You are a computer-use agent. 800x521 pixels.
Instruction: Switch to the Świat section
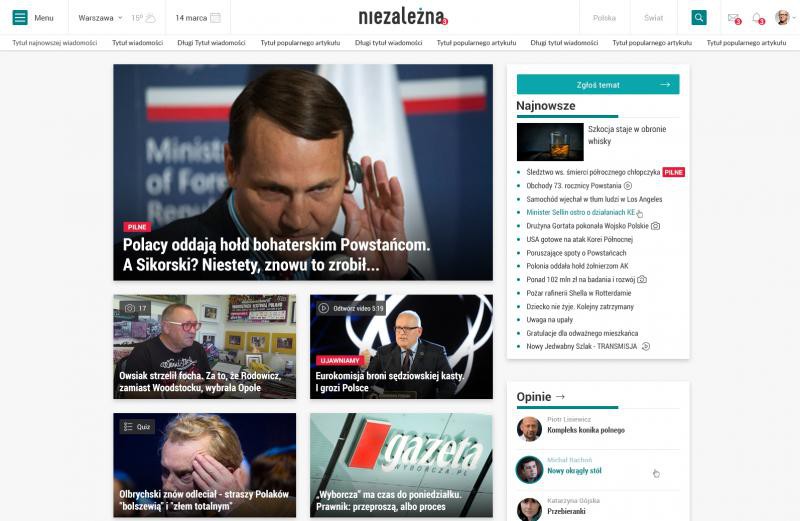click(654, 18)
